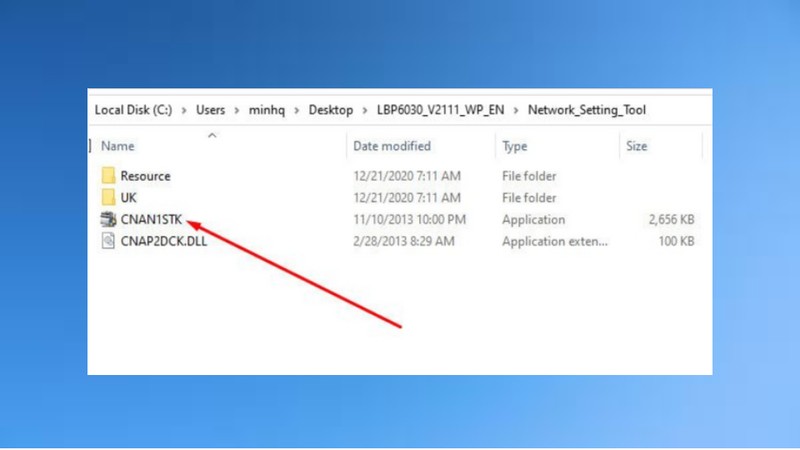Select the UK folder icon
The width and height of the screenshot is (800, 450).
coord(108,197)
